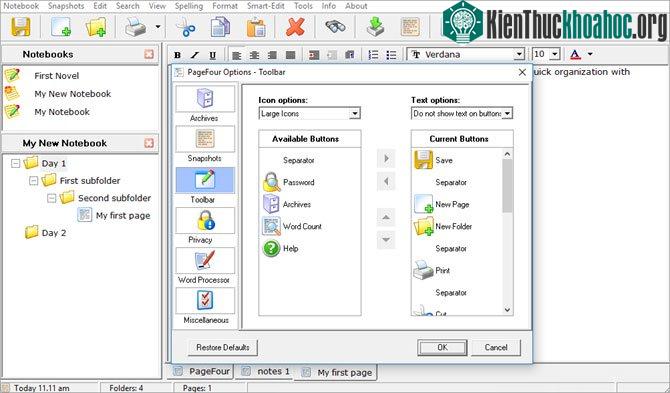Select the First Novel notebook
This screenshot has width=670, height=393.
[56, 76]
